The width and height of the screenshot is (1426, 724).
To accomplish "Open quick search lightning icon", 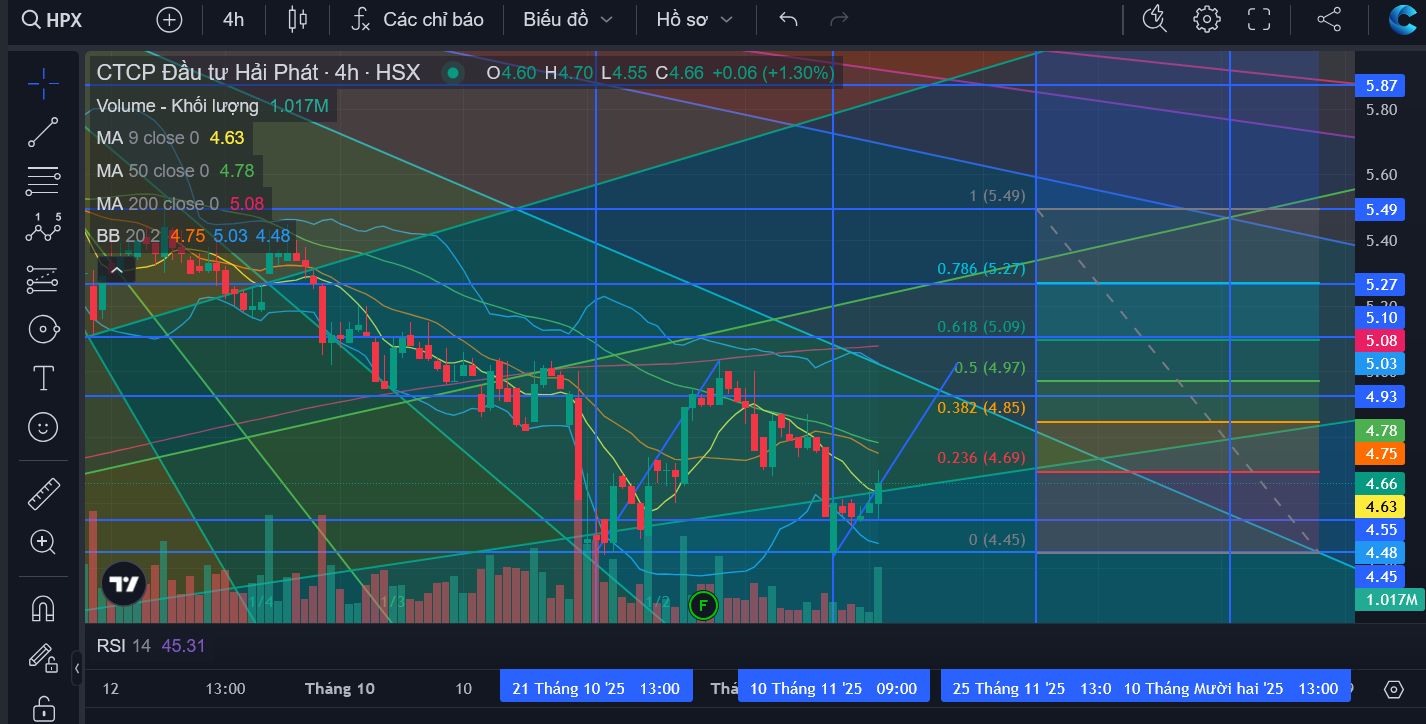I will pyautogui.click(x=1154, y=19).
